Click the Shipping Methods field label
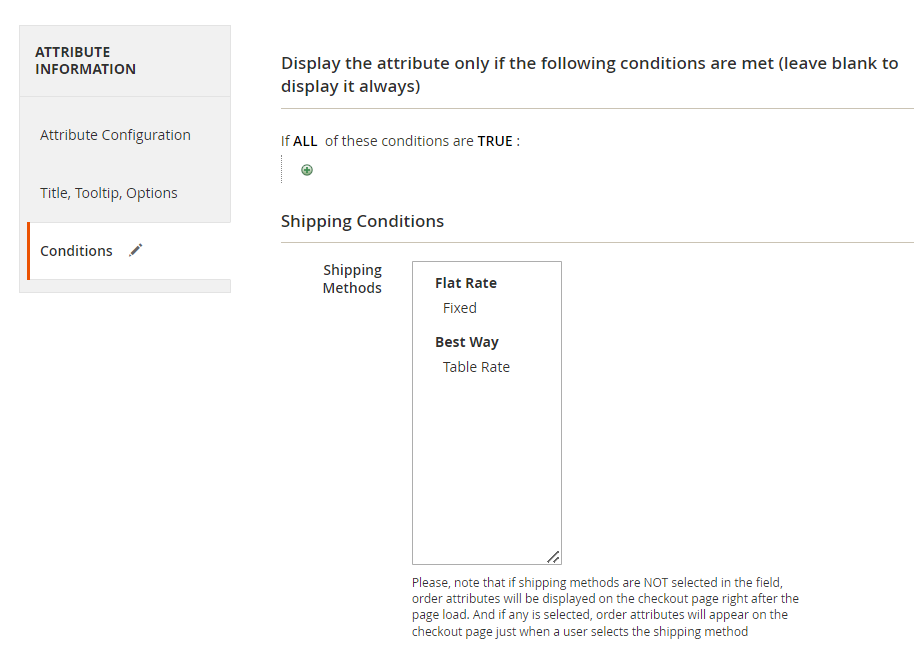The image size is (914, 647). pos(352,279)
